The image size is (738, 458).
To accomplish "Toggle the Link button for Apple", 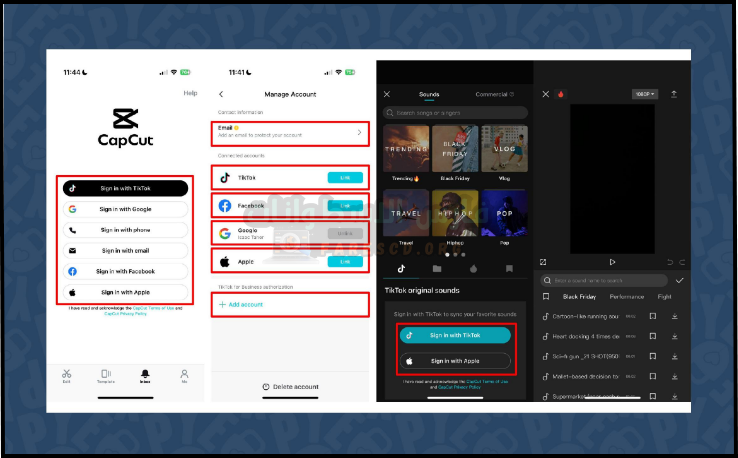I will 344,261.
